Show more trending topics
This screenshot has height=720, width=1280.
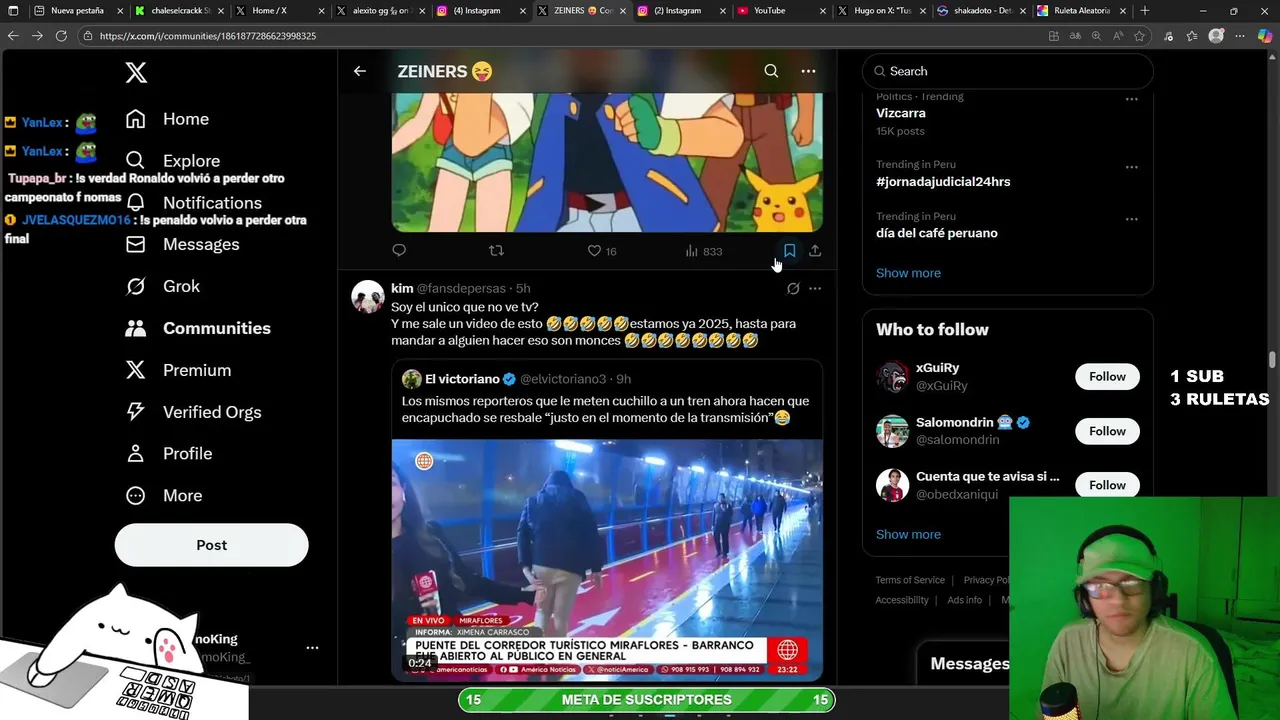point(908,273)
